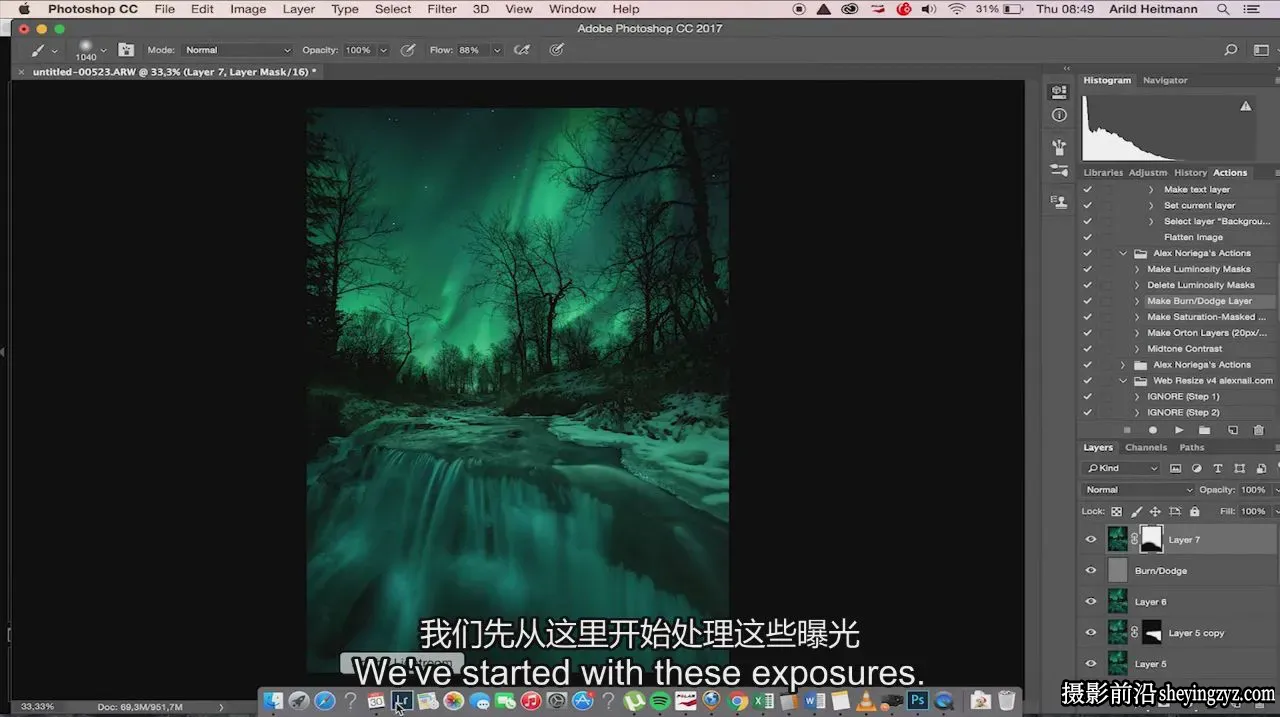The height and width of the screenshot is (717, 1280).
Task: Lock image pixels with brush icon
Action: pos(1135,511)
